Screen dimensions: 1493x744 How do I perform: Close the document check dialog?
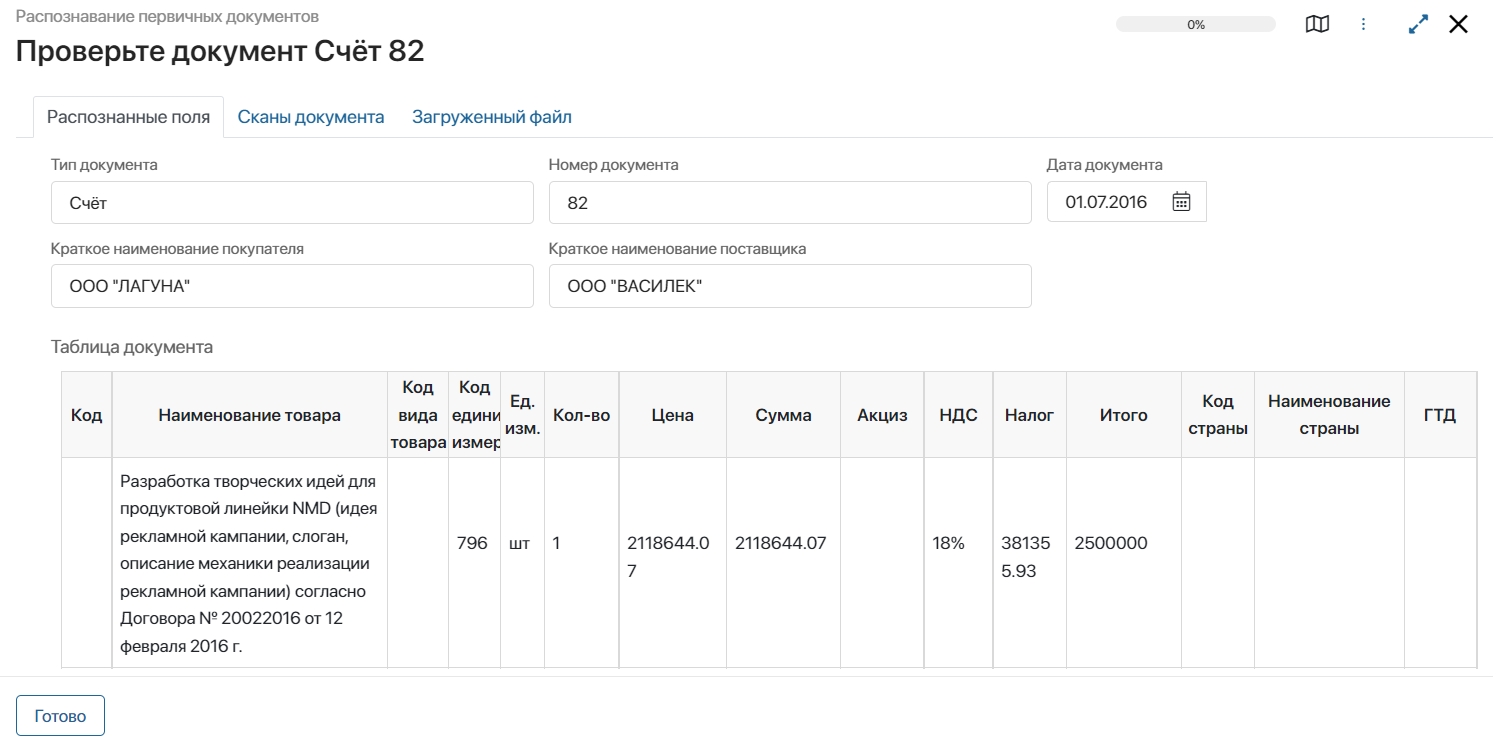(1459, 25)
